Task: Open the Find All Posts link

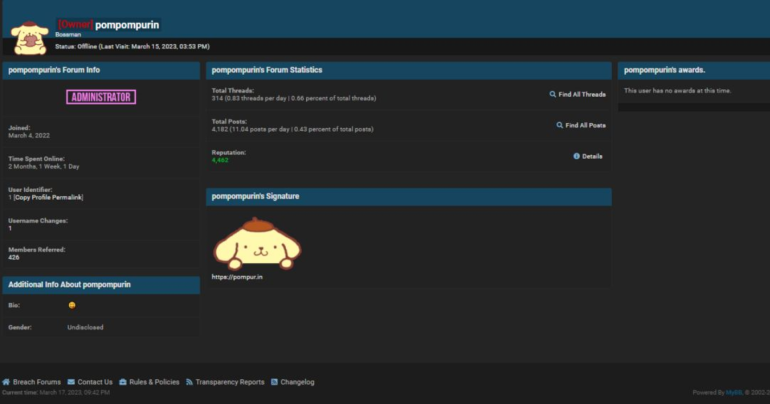Action: click(585, 125)
